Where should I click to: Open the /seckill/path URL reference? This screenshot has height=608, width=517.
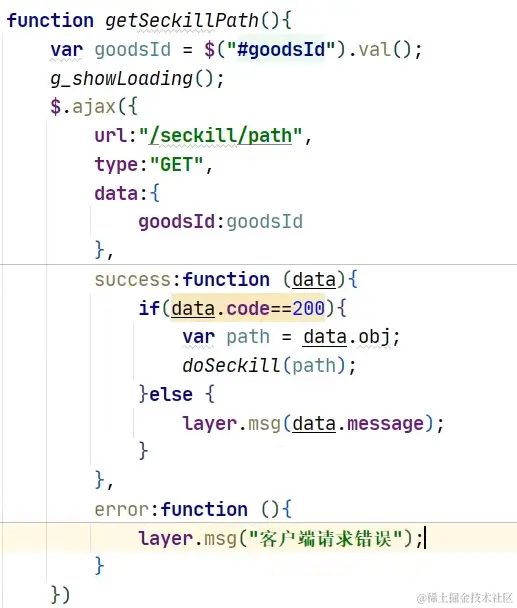[x=220, y=136]
